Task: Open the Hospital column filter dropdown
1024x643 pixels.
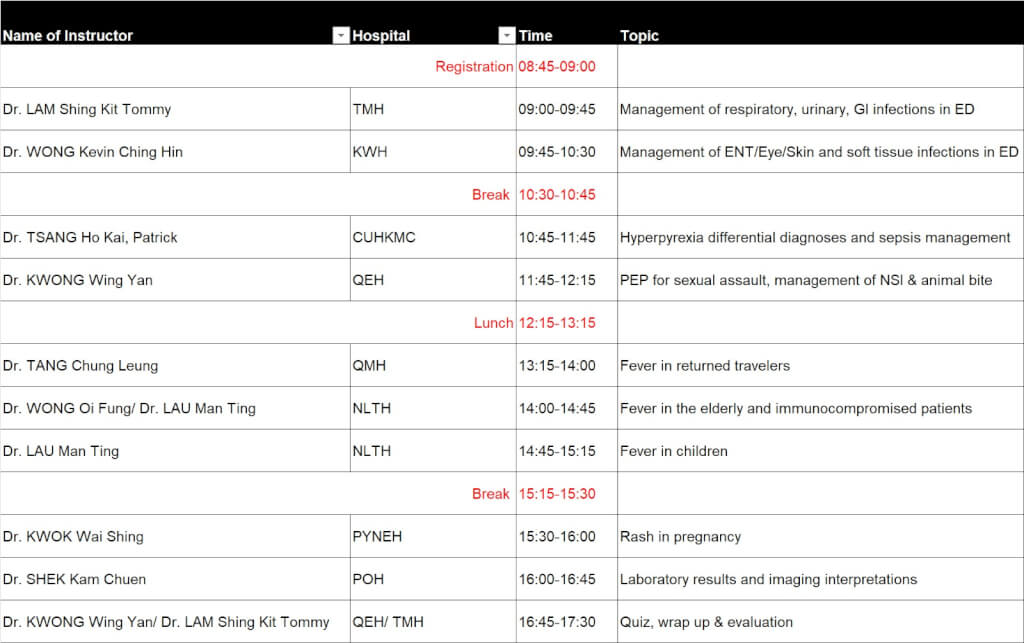Action: point(506,36)
